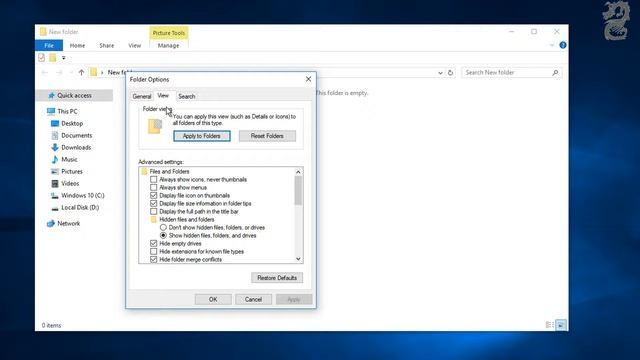The width and height of the screenshot is (640, 360).
Task: Click the Apply to Folders button
Action: tap(202, 136)
